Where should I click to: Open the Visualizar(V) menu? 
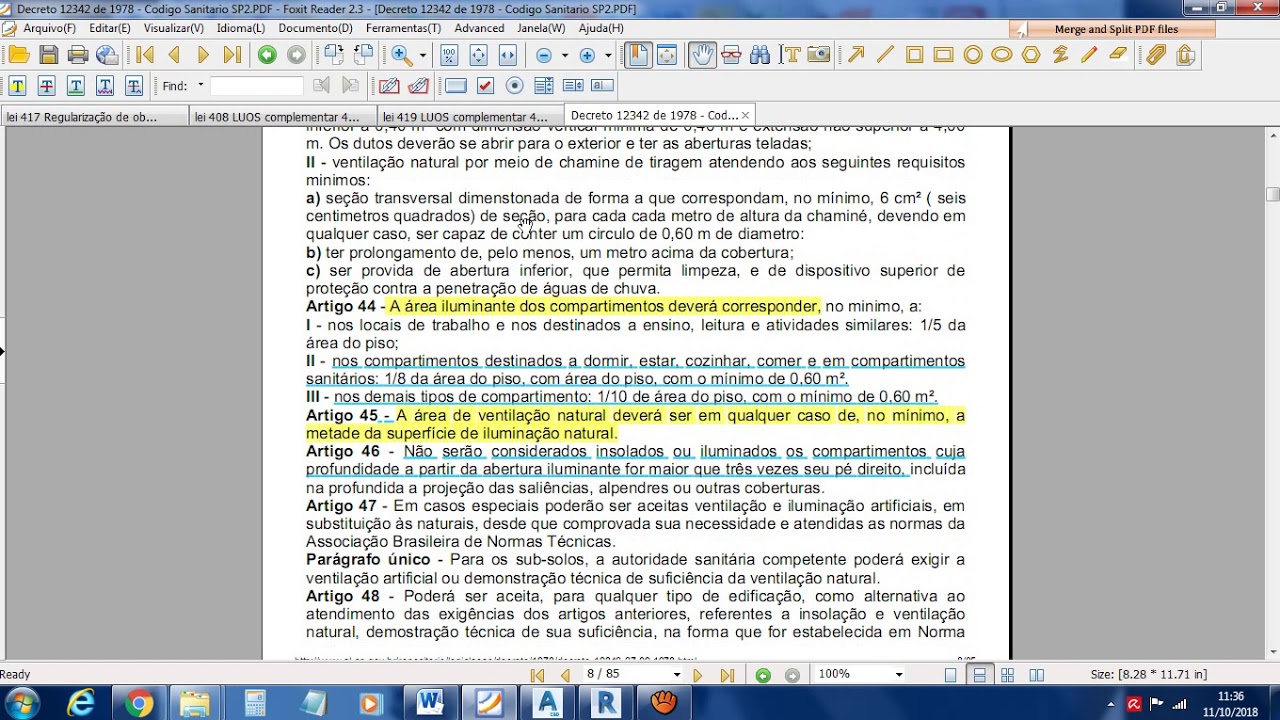173,28
